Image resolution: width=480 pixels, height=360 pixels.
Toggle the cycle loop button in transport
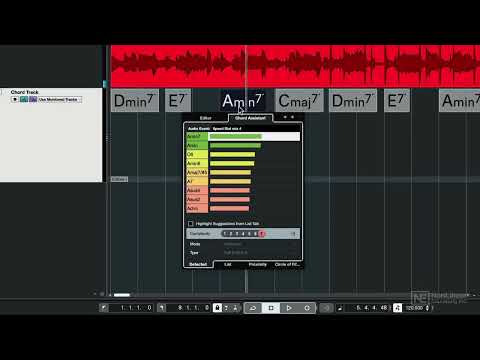click(x=253, y=308)
